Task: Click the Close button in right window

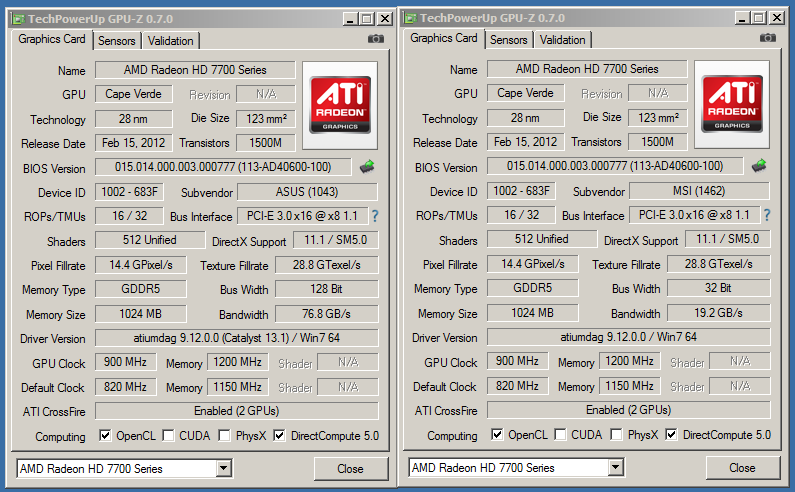Action: click(x=743, y=468)
